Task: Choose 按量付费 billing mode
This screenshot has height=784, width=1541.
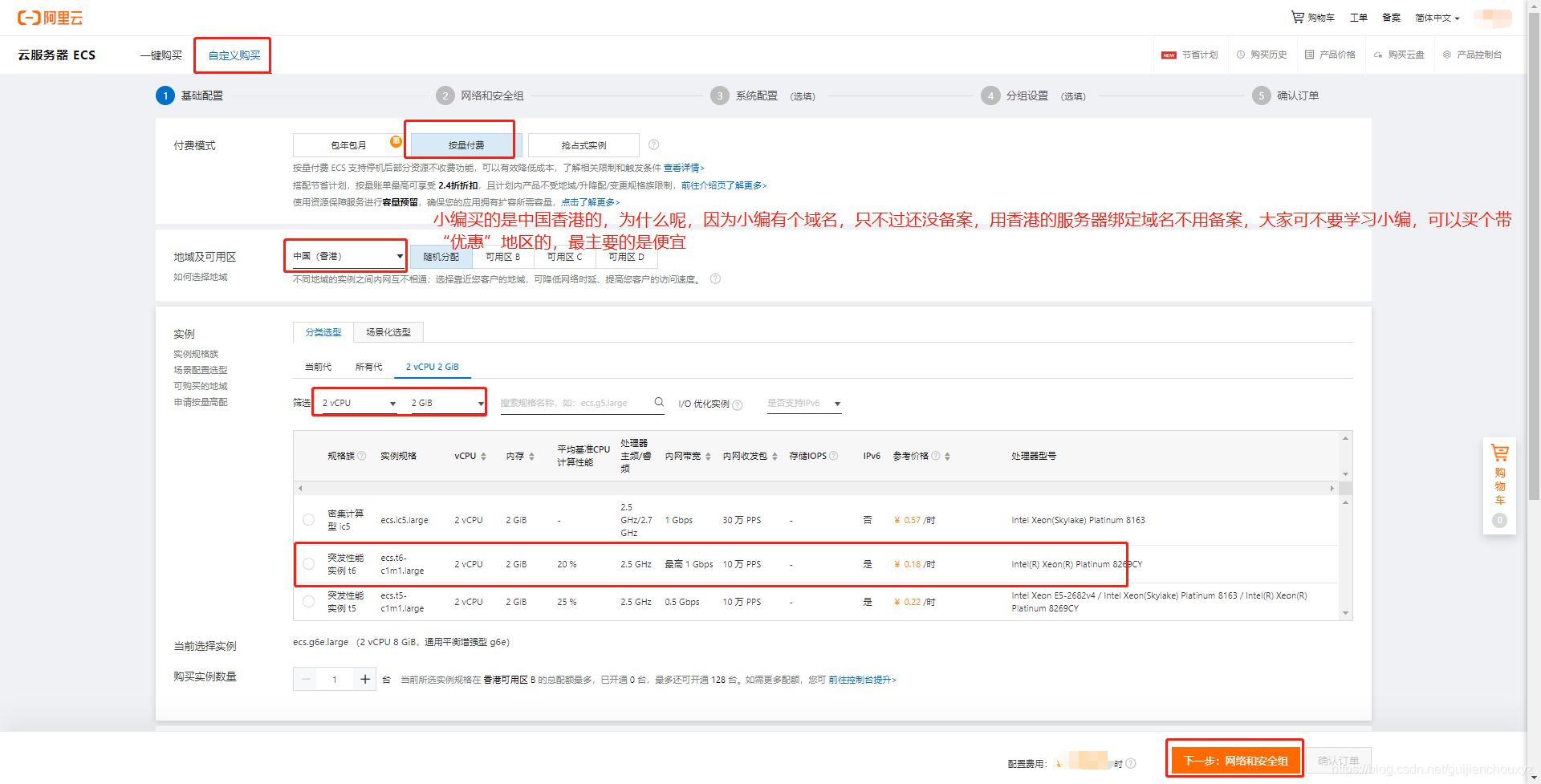Action: pyautogui.click(x=466, y=145)
